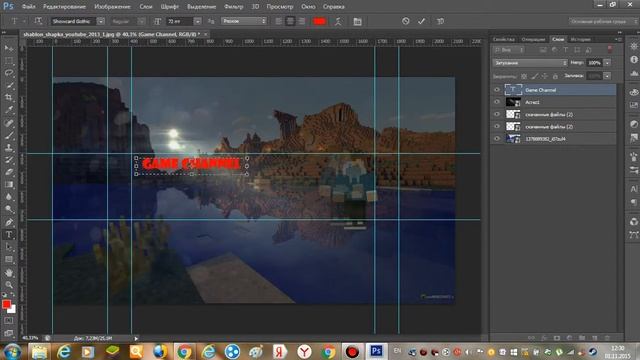The width and height of the screenshot is (640, 360).
Task: Select the Brush tool
Action: coord(9,136)
